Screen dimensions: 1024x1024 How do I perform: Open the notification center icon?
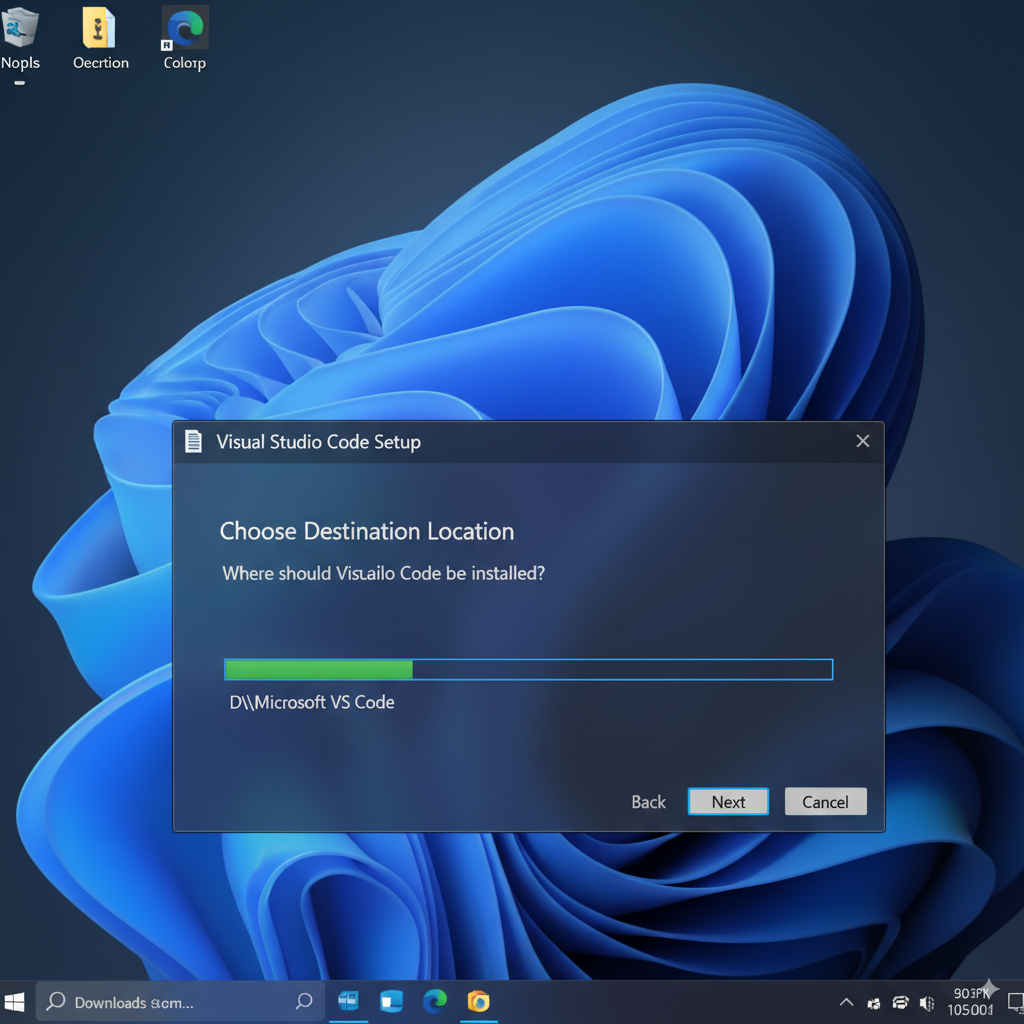1016,1002
